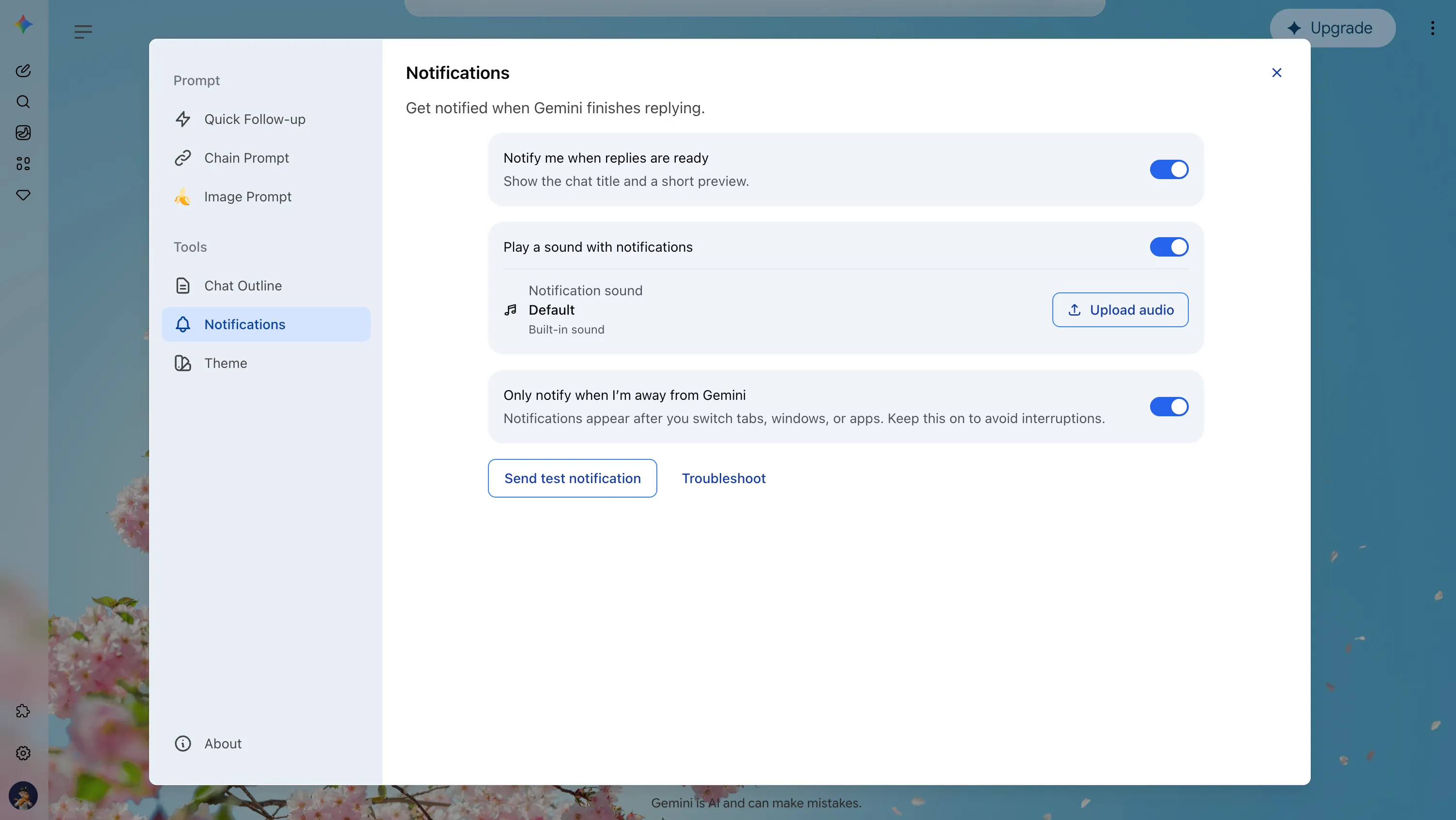The width and height of the screenshot is (1456, 820).
Task: Click the document Chat Outline icon
Action: click(182, 286)
